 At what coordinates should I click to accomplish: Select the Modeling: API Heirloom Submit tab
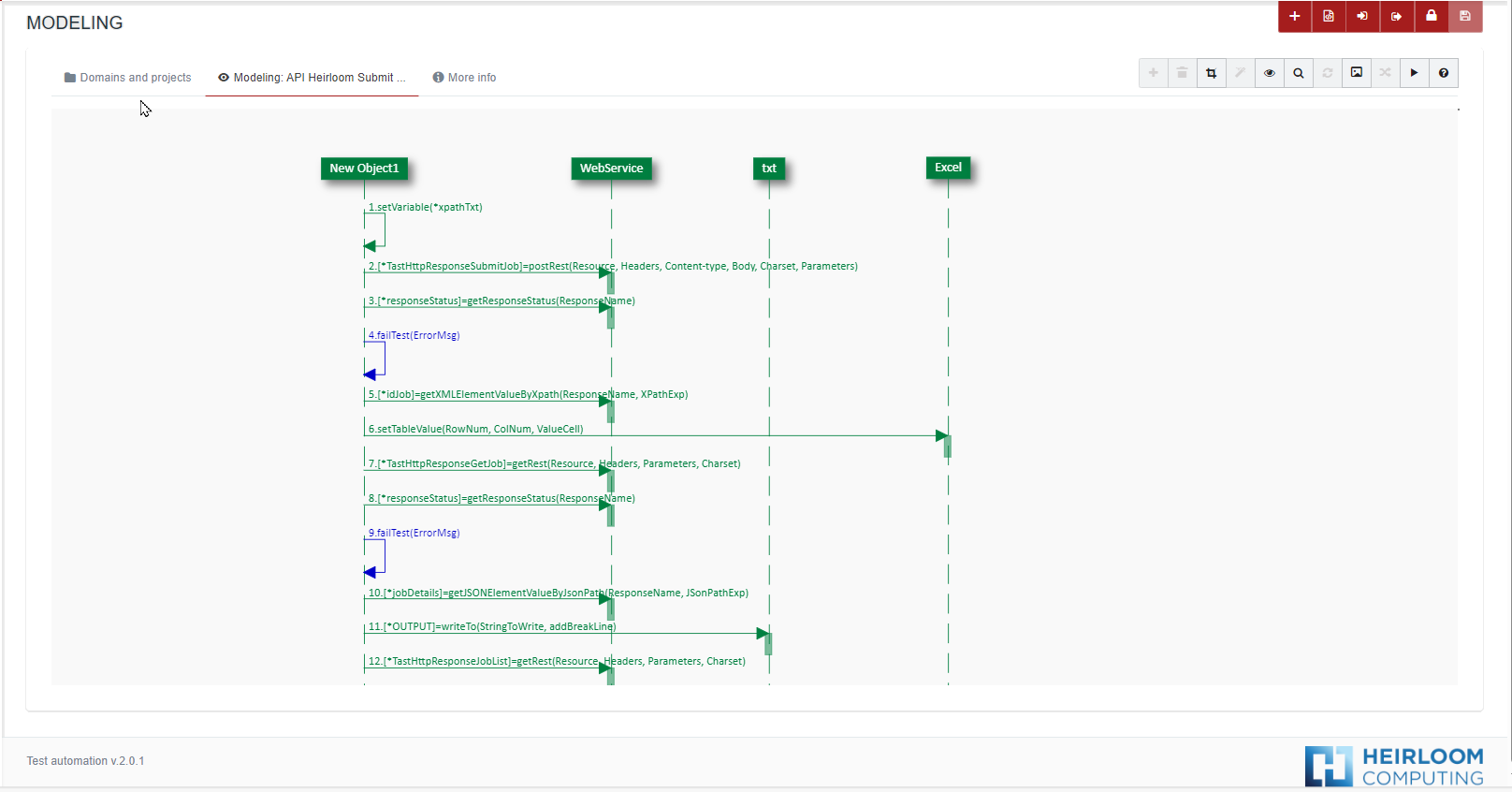[x=312, y=78]
